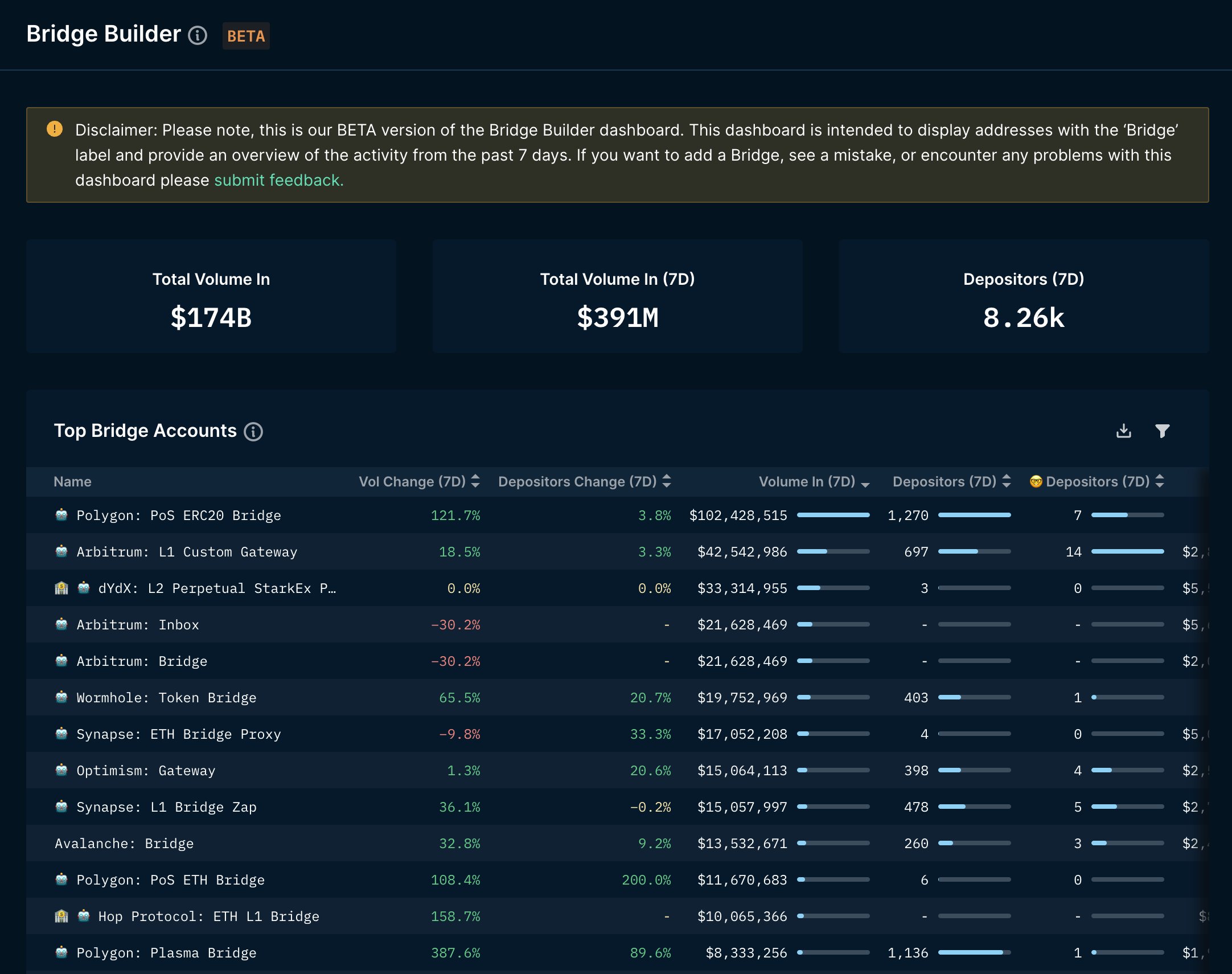The image size is (1232, 974).
Task: Sort by smart-money Depositors (7D) arrows
Action: tap(1160, 481)
